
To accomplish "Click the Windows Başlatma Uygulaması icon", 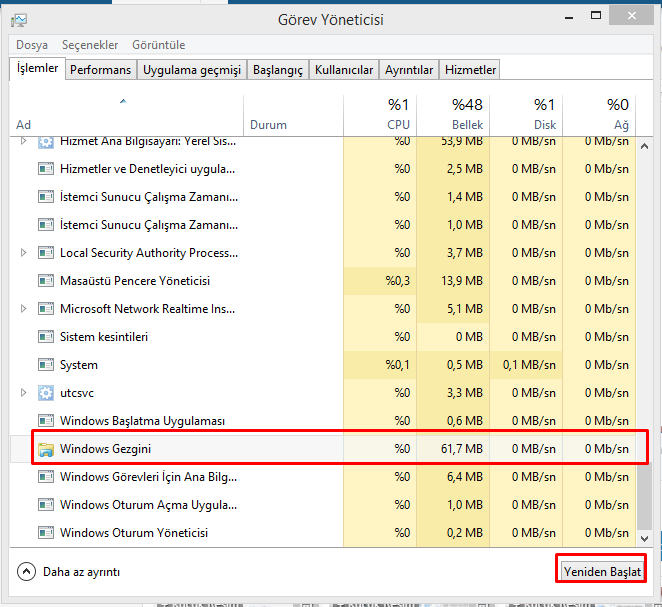I will (x=46, y=421).
